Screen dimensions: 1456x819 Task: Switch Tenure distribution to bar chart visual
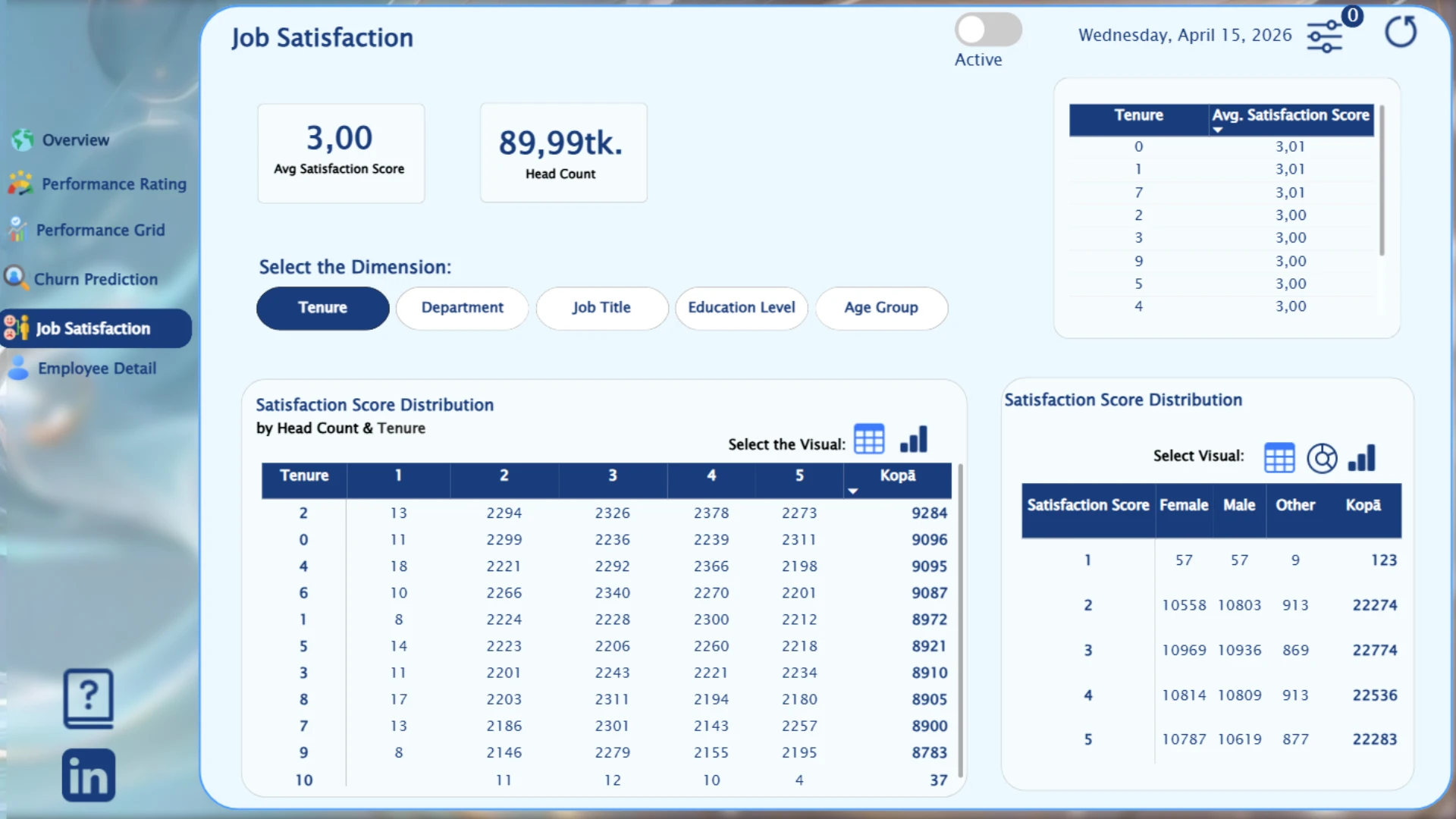[914, 439]
